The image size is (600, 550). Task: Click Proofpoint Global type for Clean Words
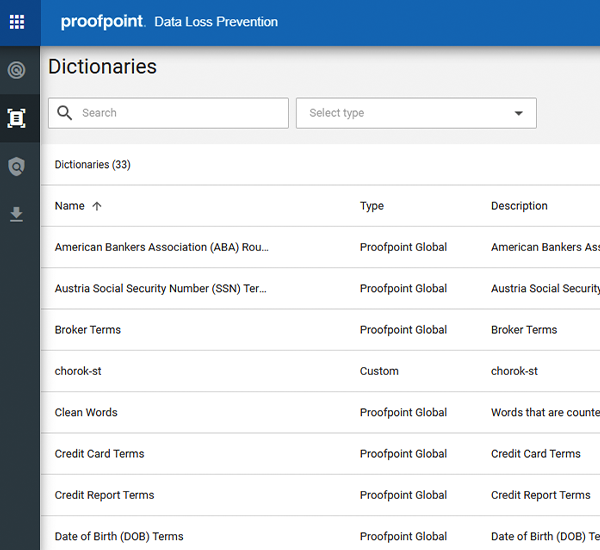pyautogui.click(x=403, y=413)
